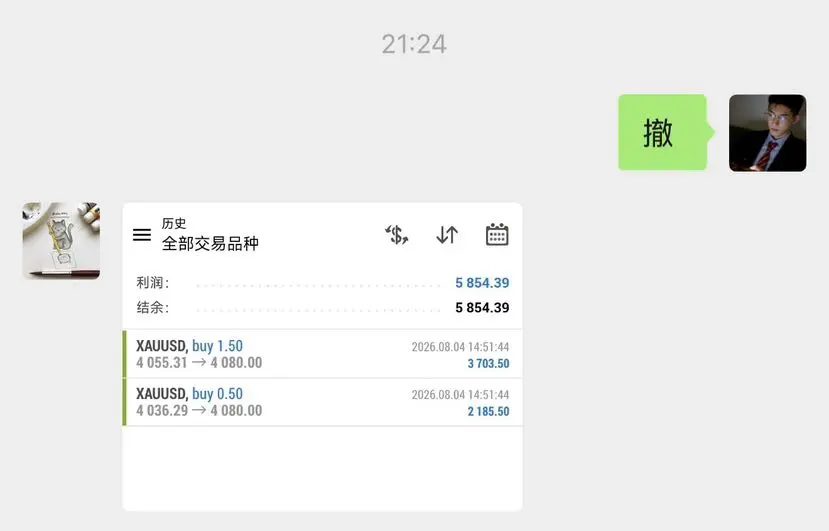Tap the empty area of the history screenshot
Image resolution: width=829 pixels, height=531 pixels.
pyautogui.click(x=323, y=468)
